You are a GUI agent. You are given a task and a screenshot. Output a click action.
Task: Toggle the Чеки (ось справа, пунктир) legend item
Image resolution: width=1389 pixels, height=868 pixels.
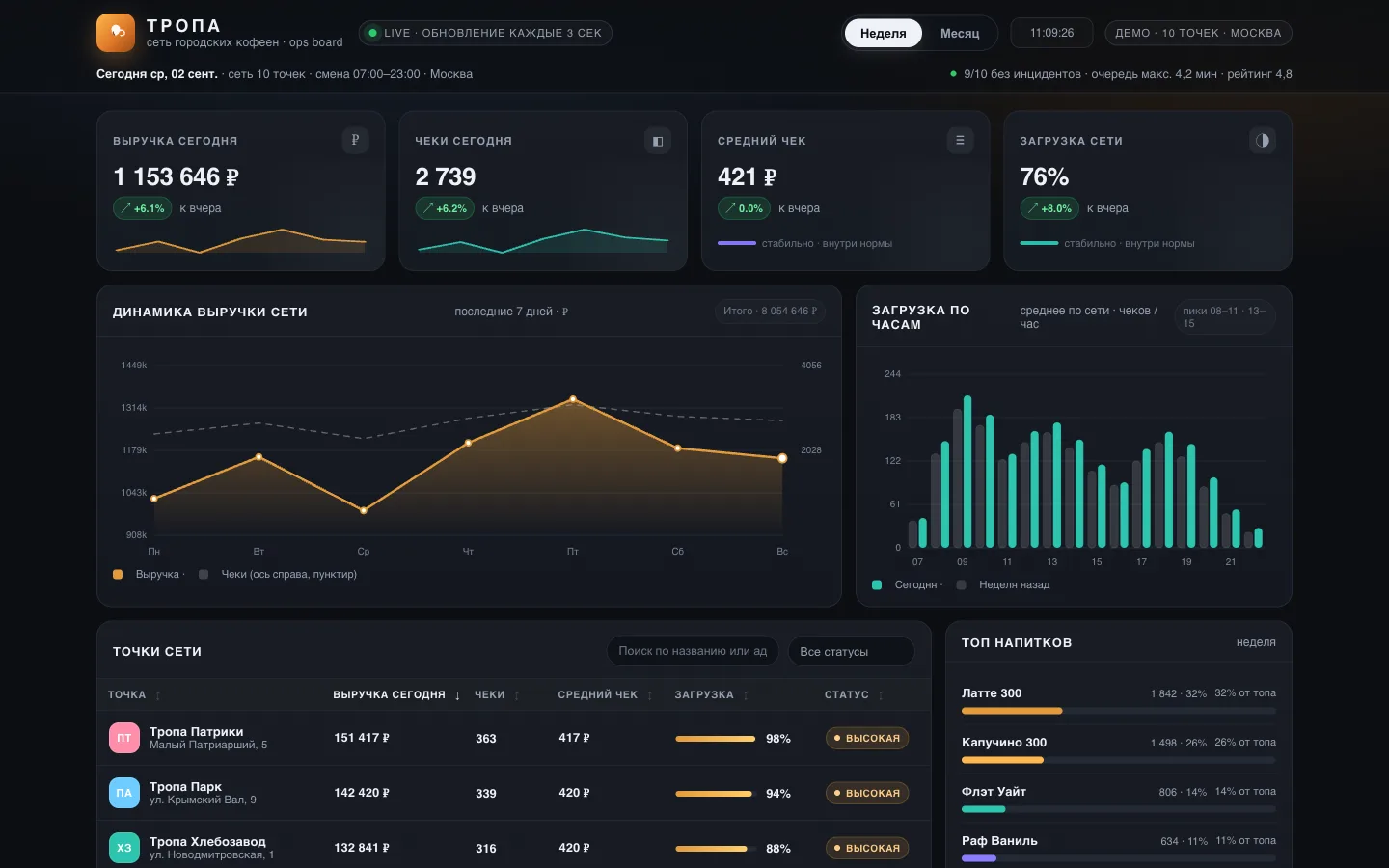point(278,575)
